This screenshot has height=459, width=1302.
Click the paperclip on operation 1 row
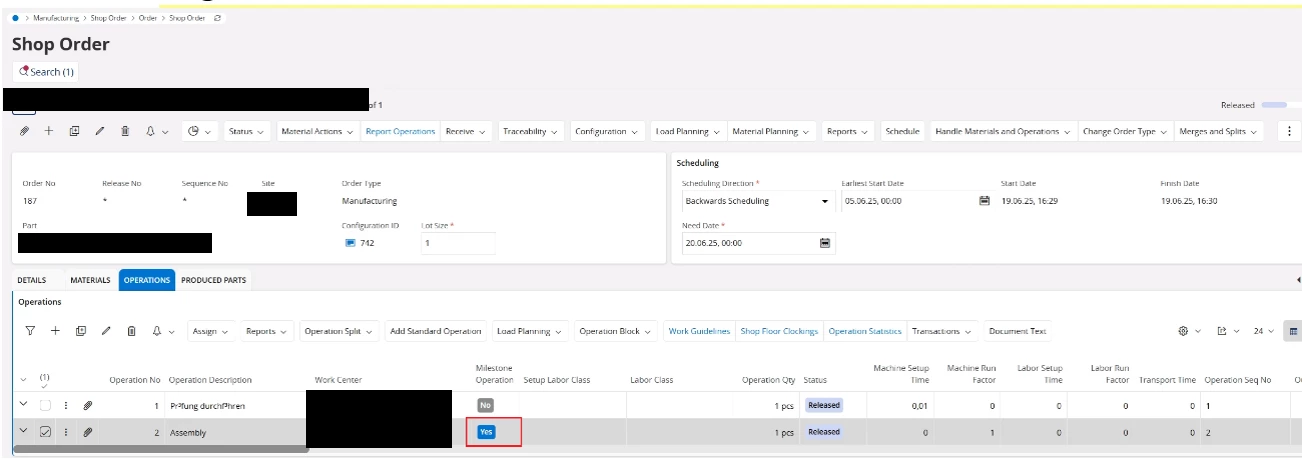click(x=87, y=405)
